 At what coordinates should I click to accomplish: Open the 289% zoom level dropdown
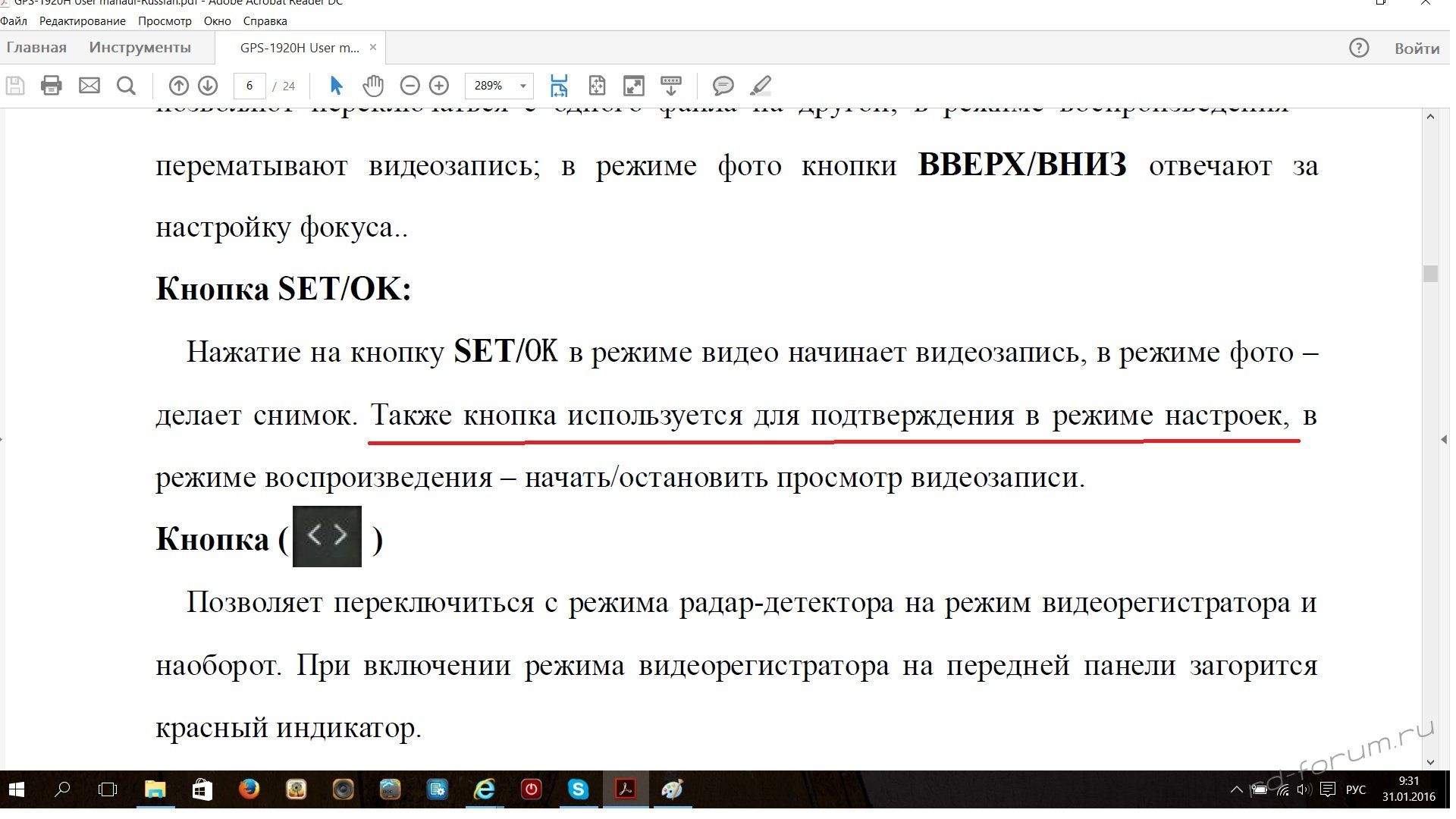[x=522, y=86]
